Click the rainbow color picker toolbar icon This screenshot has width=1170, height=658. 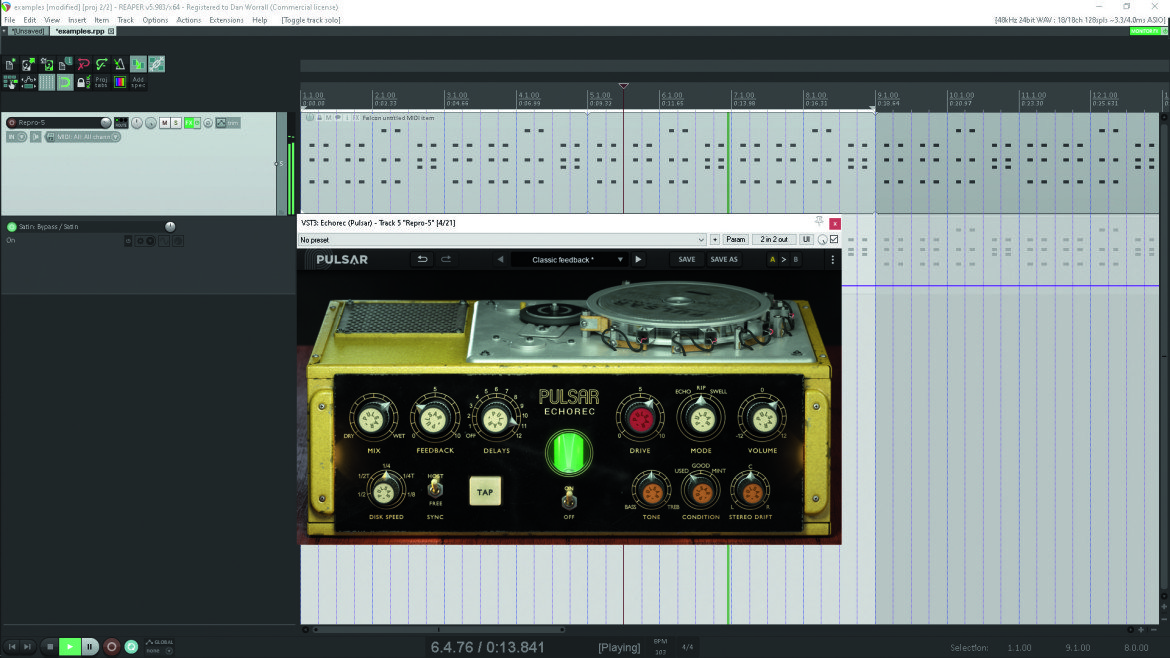coord(119,82)
